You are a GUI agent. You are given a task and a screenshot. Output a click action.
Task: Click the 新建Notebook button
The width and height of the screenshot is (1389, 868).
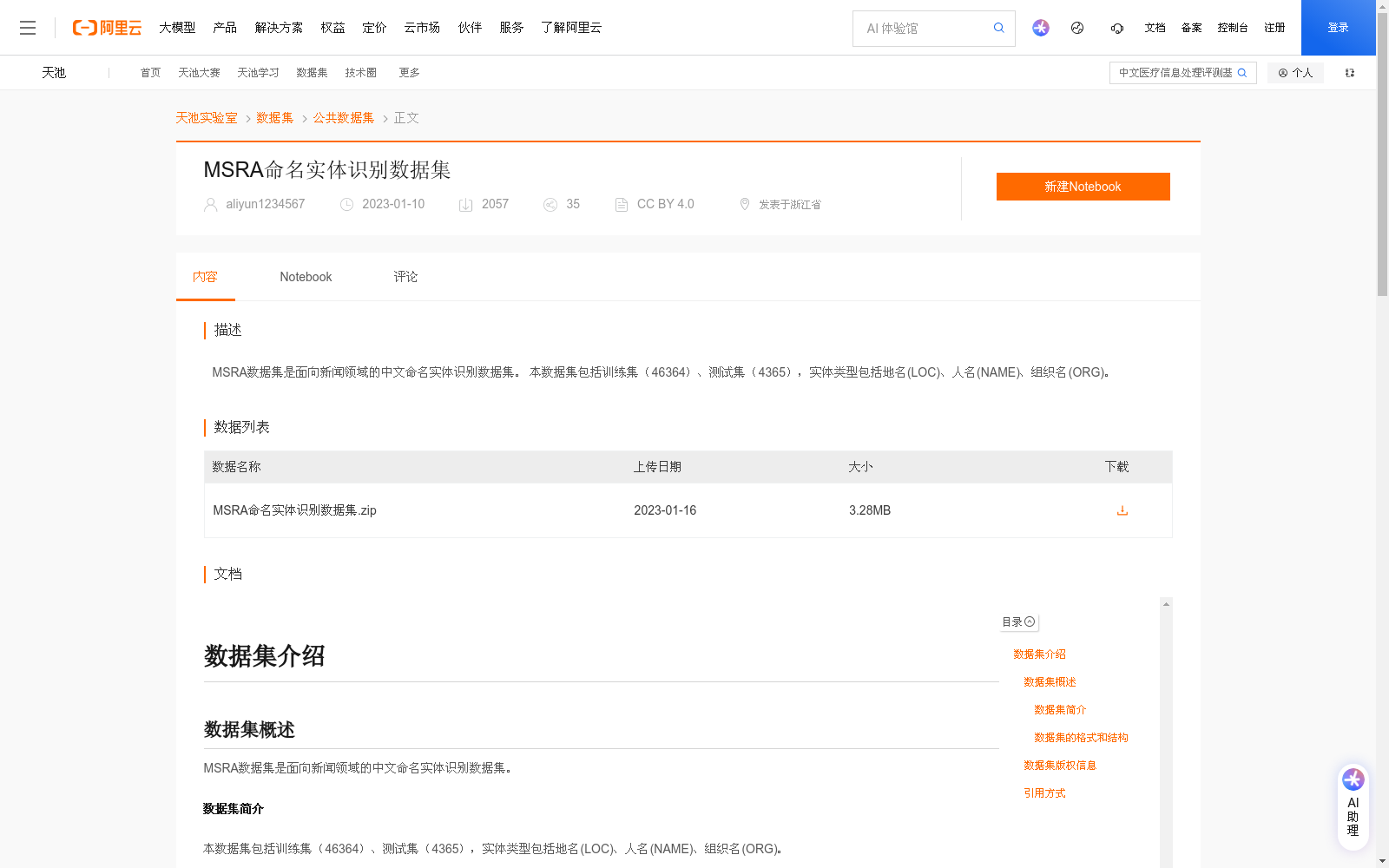pos(1083,187)
